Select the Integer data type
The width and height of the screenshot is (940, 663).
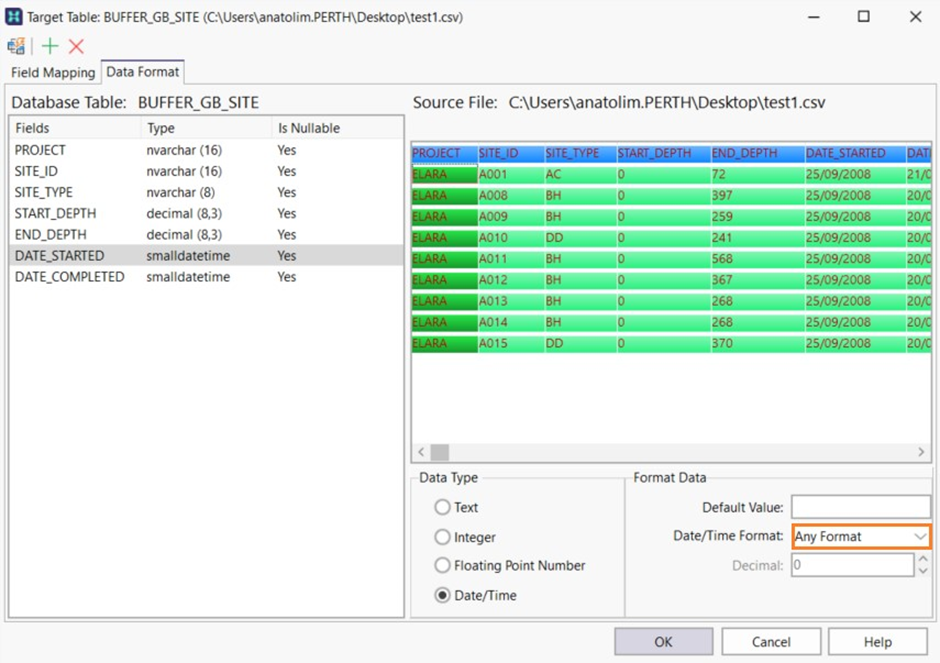(442, 537)
